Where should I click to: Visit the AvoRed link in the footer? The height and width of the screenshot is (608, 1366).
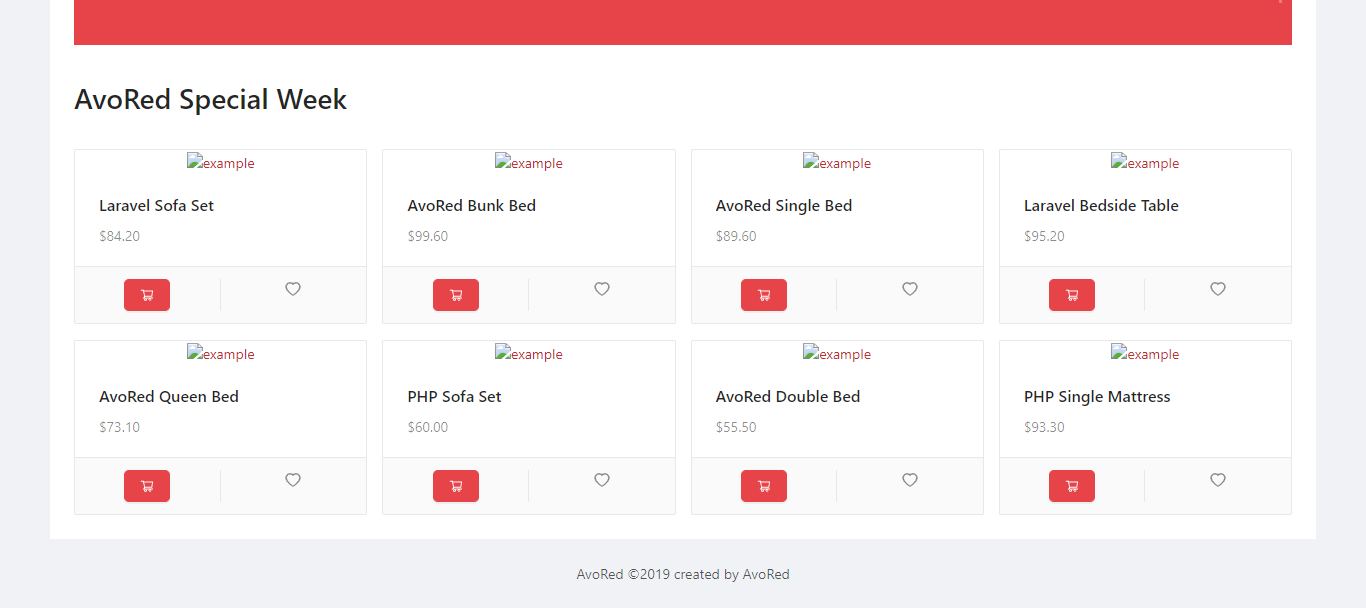click(764, 573)
